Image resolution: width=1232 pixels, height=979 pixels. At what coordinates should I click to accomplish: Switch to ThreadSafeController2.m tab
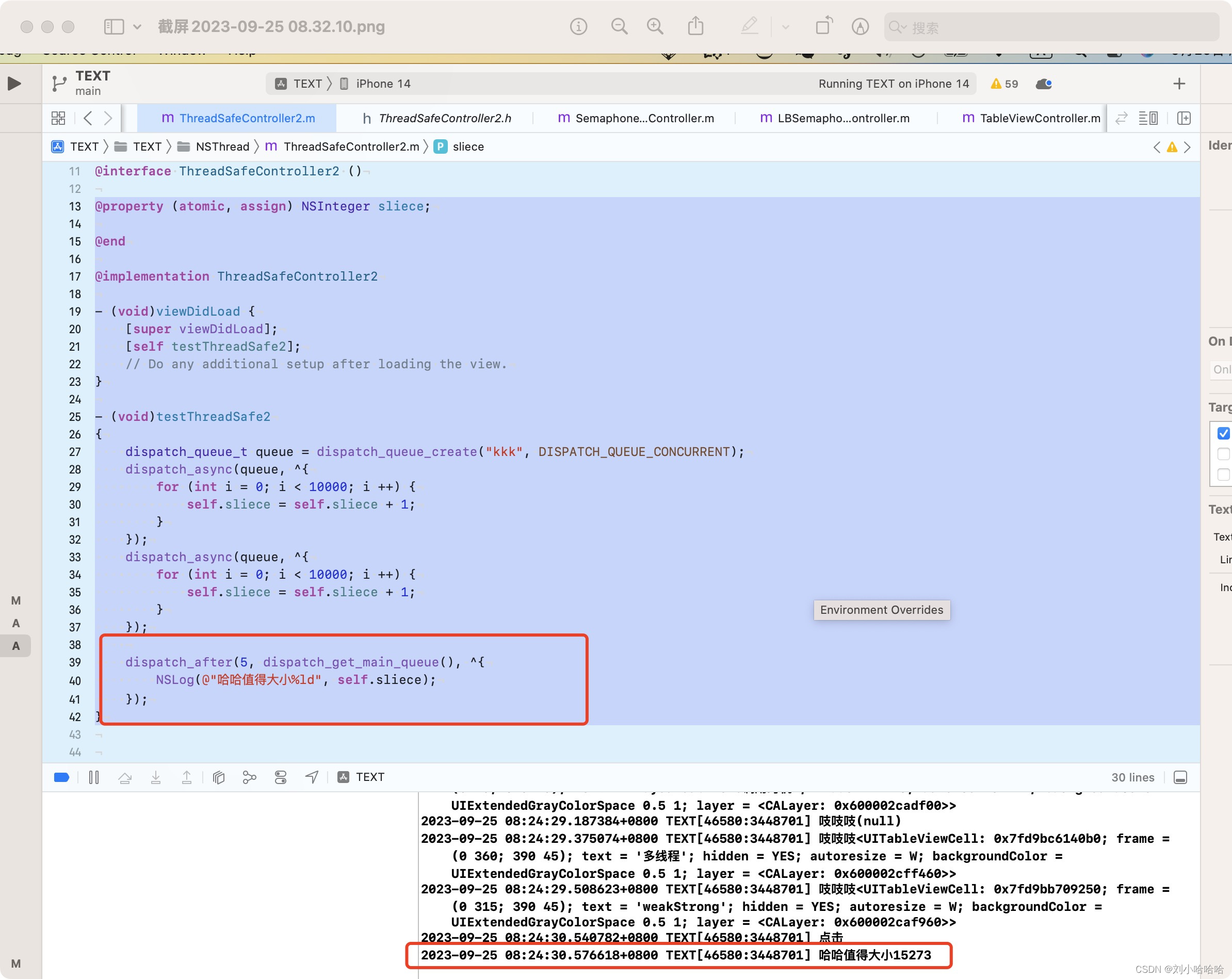(238, 118)
